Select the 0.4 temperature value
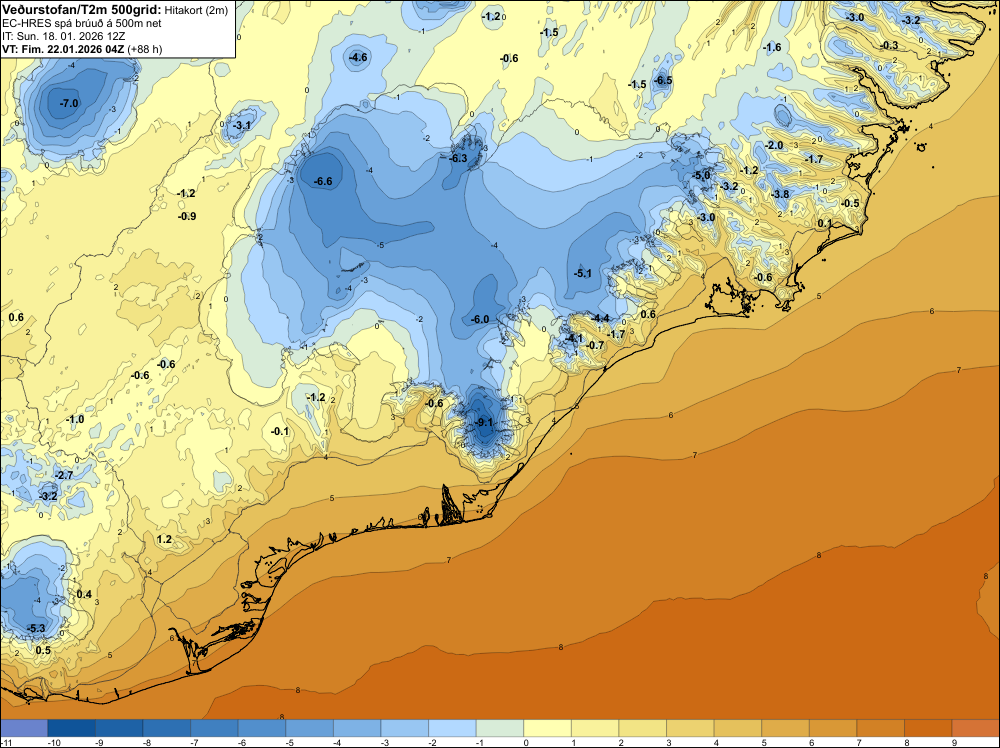 click(84, 594)
